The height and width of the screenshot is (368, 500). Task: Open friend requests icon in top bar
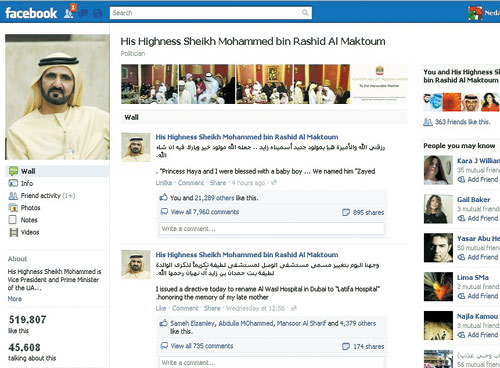tap(69, 13)
